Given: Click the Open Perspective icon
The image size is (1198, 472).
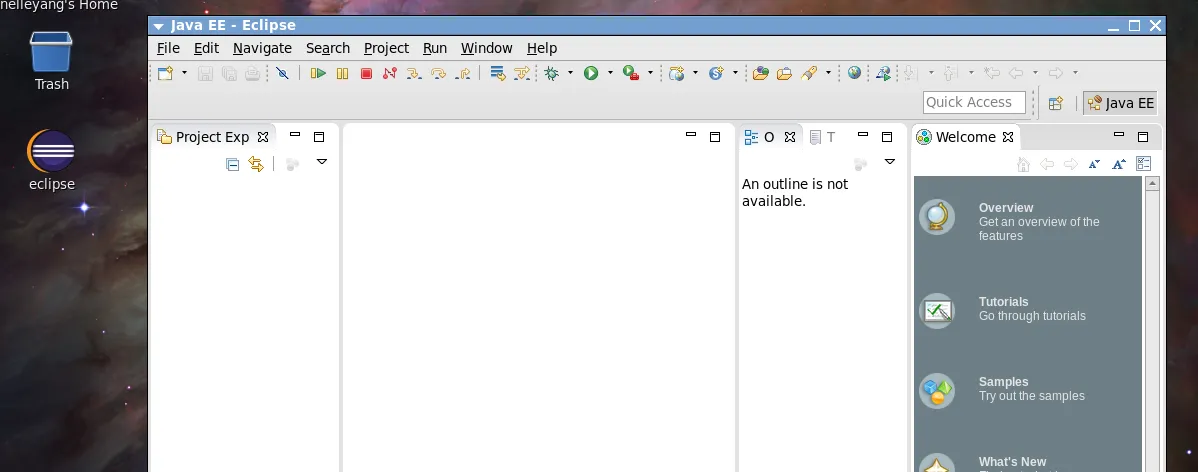Looking at the screenshot, I should pyautogui.click(x=1056, y=103).
